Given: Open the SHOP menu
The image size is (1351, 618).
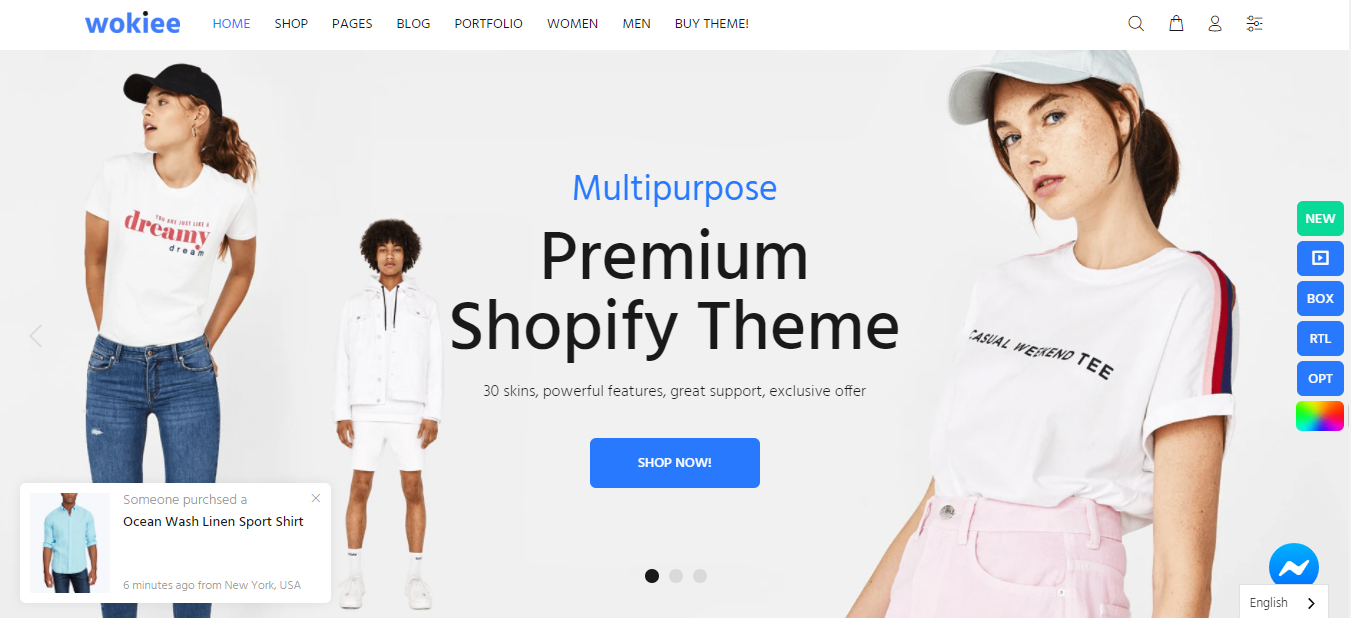Looking at the screenshot, I should click(x=291, y=23).
